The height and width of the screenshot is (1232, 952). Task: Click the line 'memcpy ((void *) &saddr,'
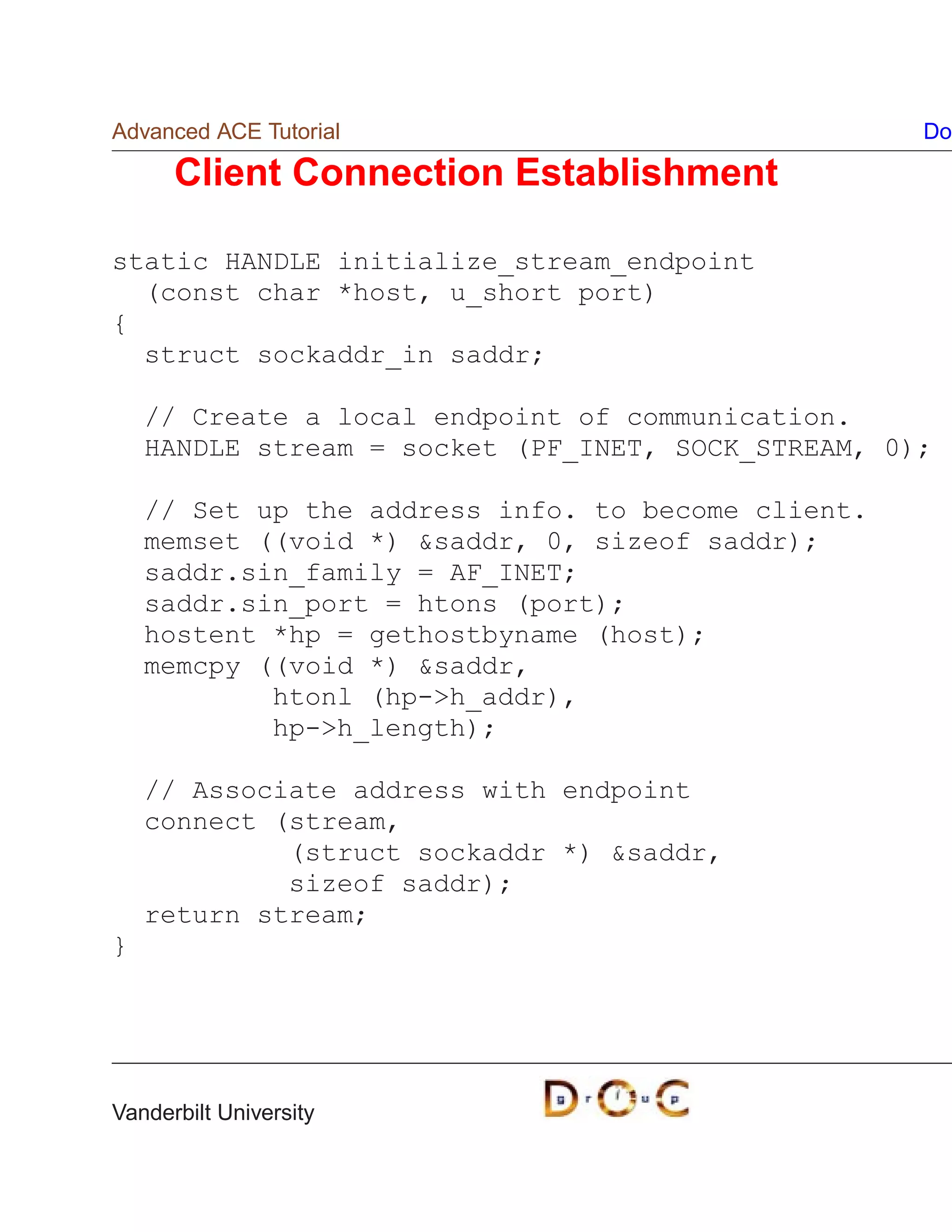pyautogui.click(x=336, y=667)
